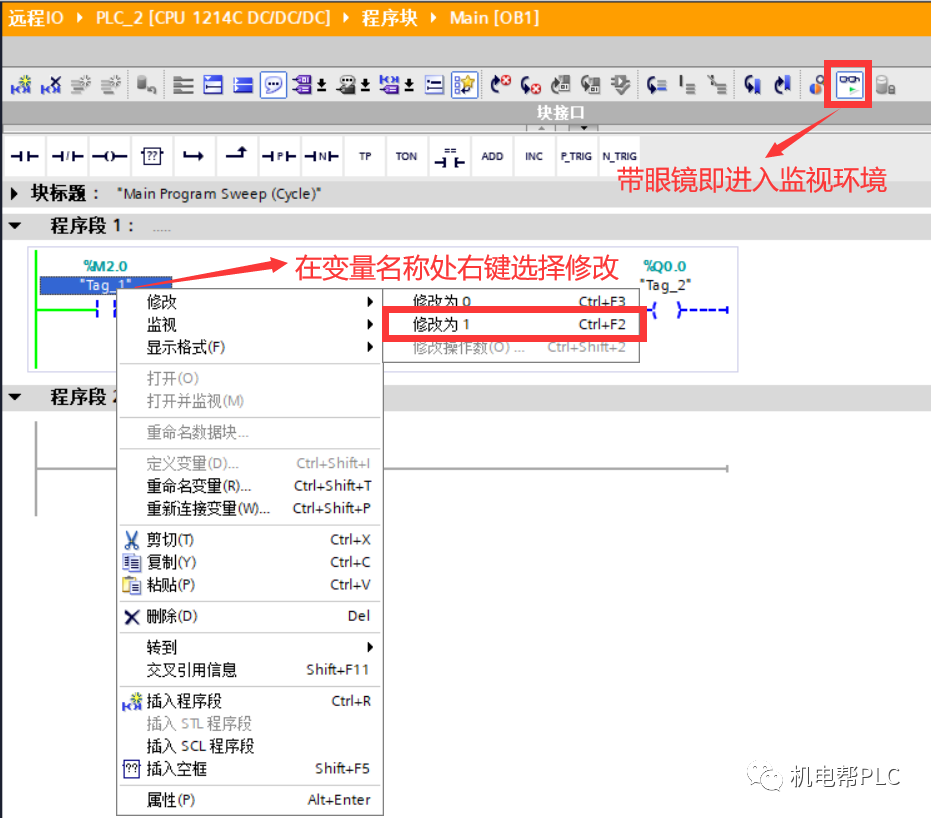Select 删除(D) in context menu
The width and height of the screenshot is (931, 818).
pyautogui.click(x=250, y=616)
